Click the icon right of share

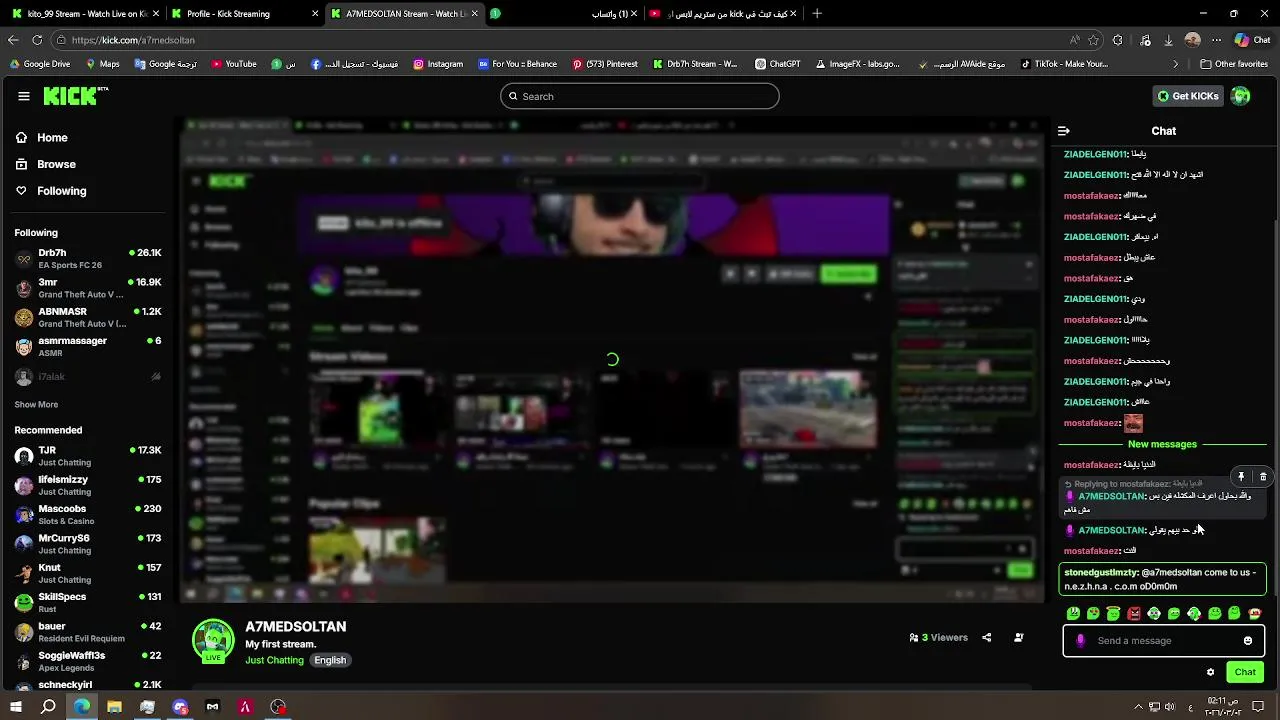click(x=1019, y=637)
